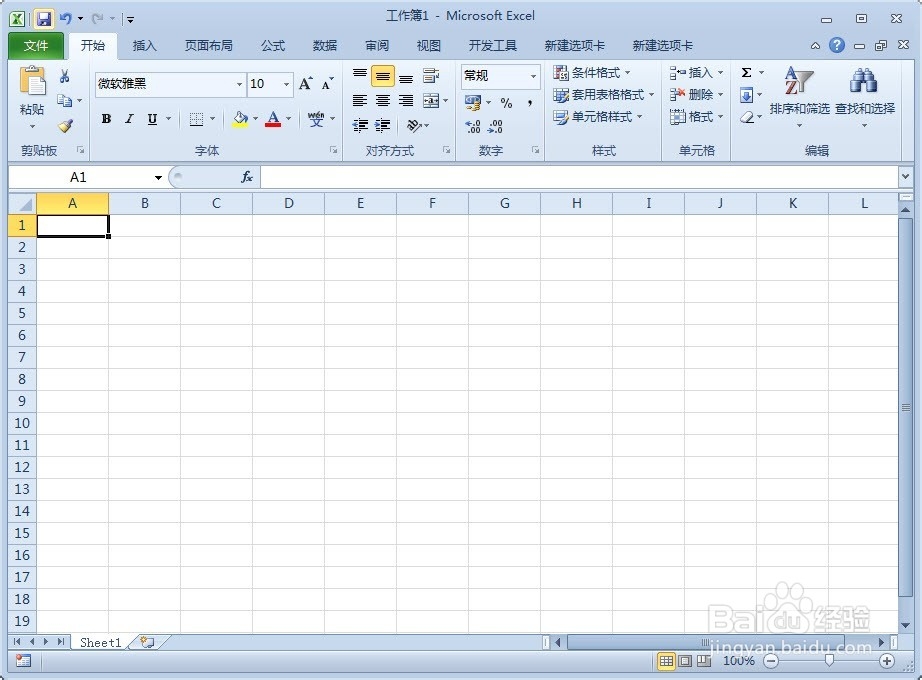
Task: Open Font dialog launcher in 字体 group
Action: pos(333,151)
